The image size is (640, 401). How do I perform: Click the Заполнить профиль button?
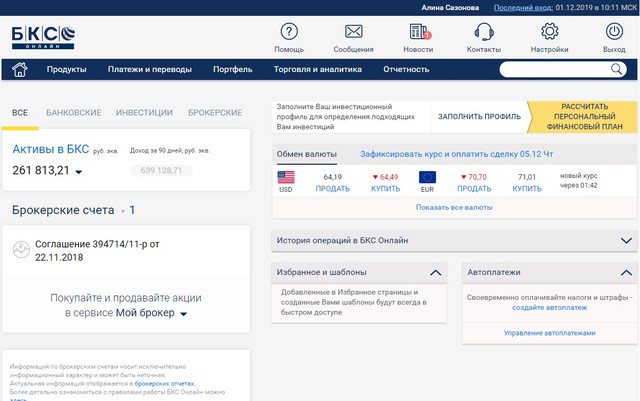click(x=479, y=116)
